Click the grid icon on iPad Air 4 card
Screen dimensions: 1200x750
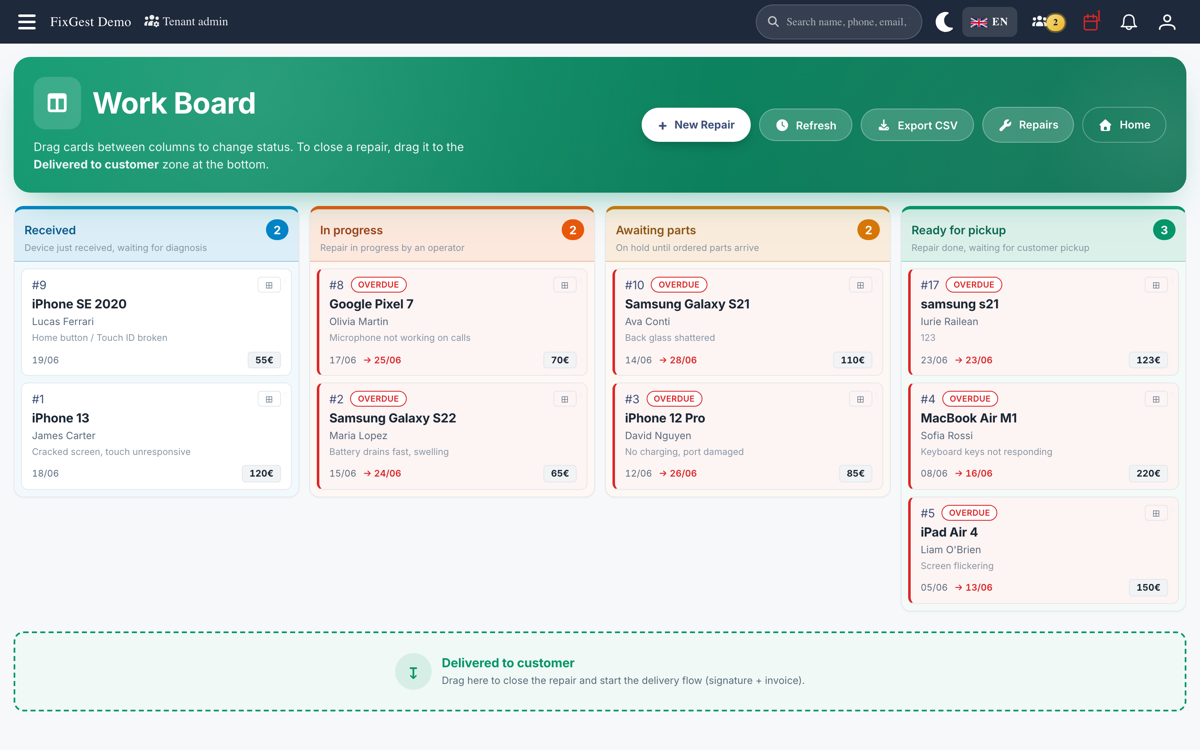coord(1156,513)
